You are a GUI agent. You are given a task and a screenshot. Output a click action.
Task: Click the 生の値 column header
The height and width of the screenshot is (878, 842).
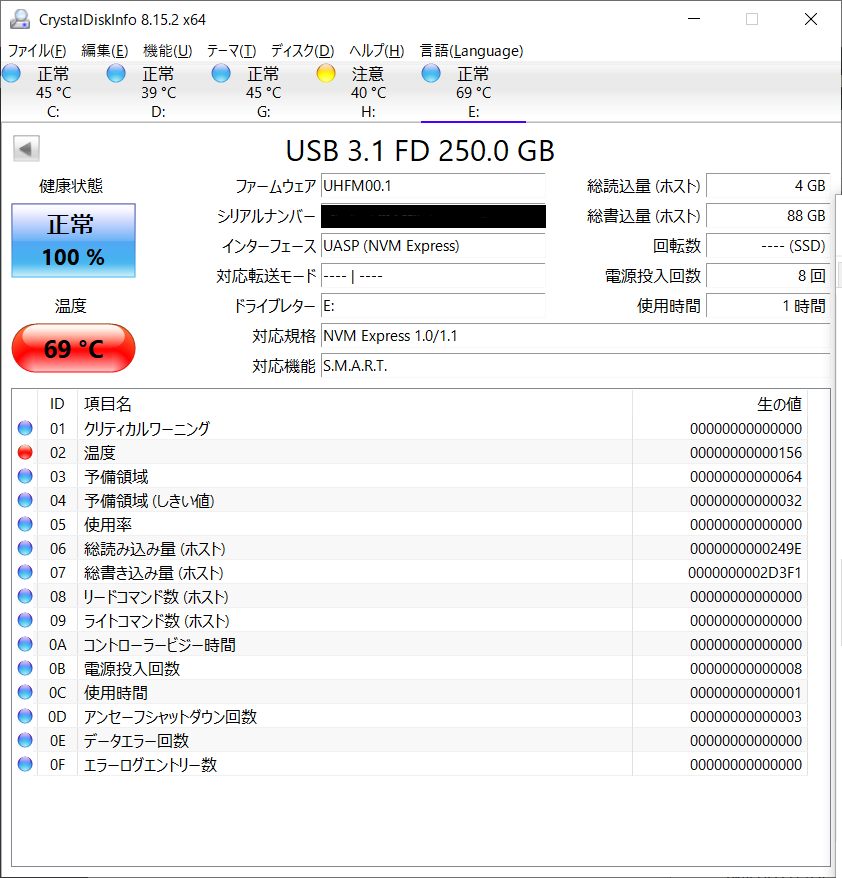click(720, 404)
